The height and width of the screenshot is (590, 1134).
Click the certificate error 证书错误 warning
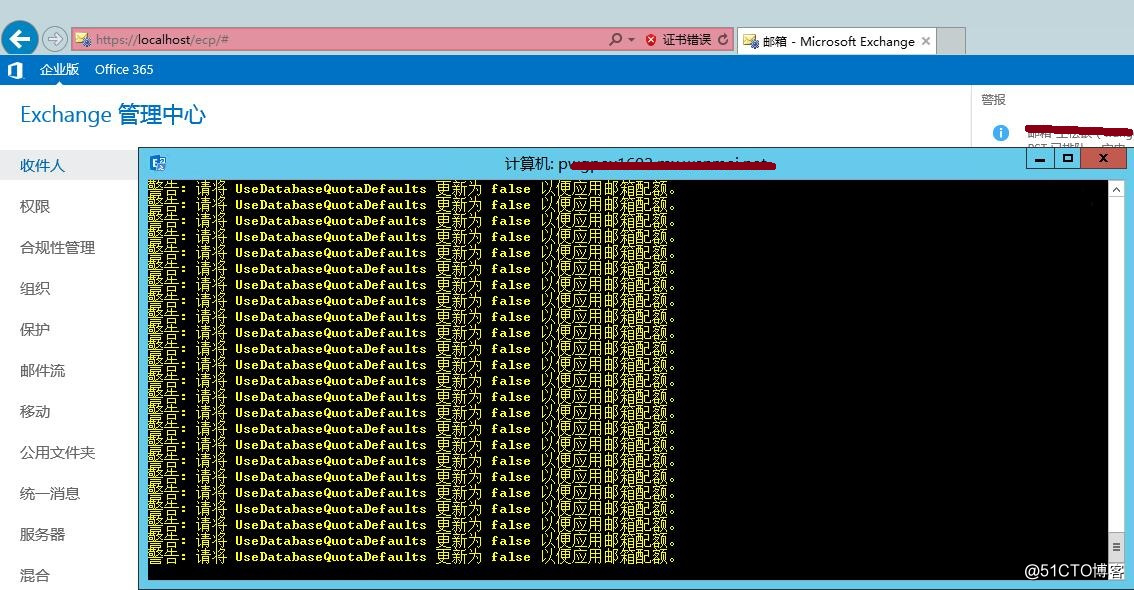[x=678, y=40]
